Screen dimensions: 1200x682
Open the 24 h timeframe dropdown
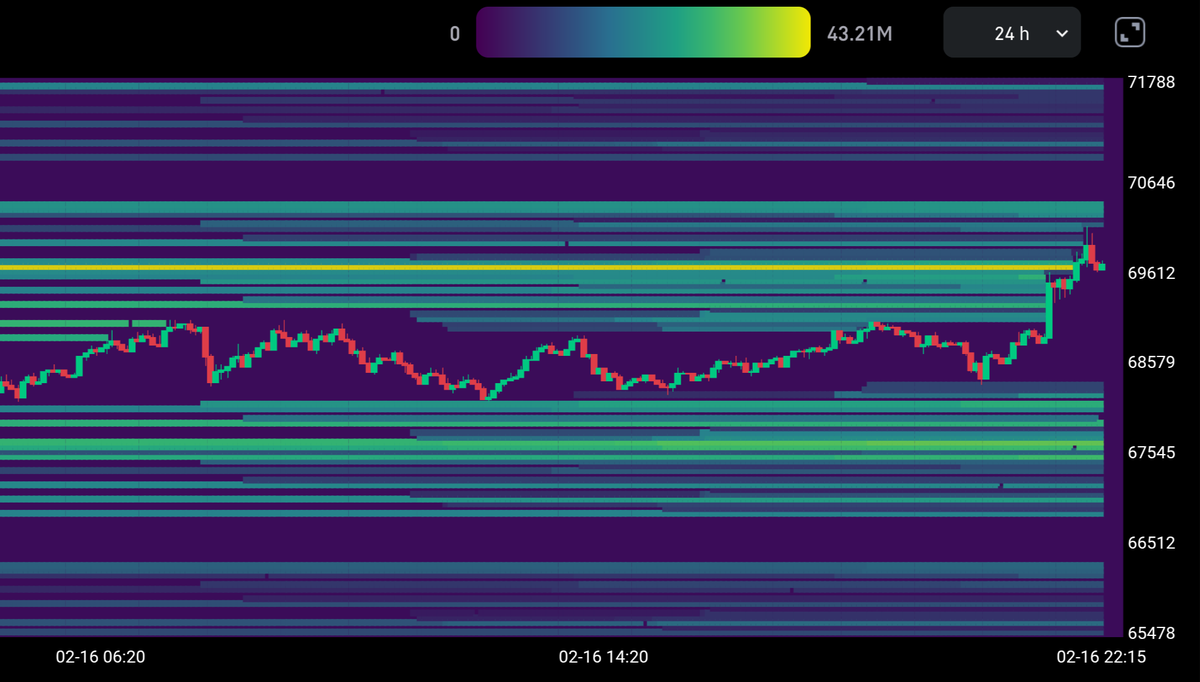coord(1011,33)
